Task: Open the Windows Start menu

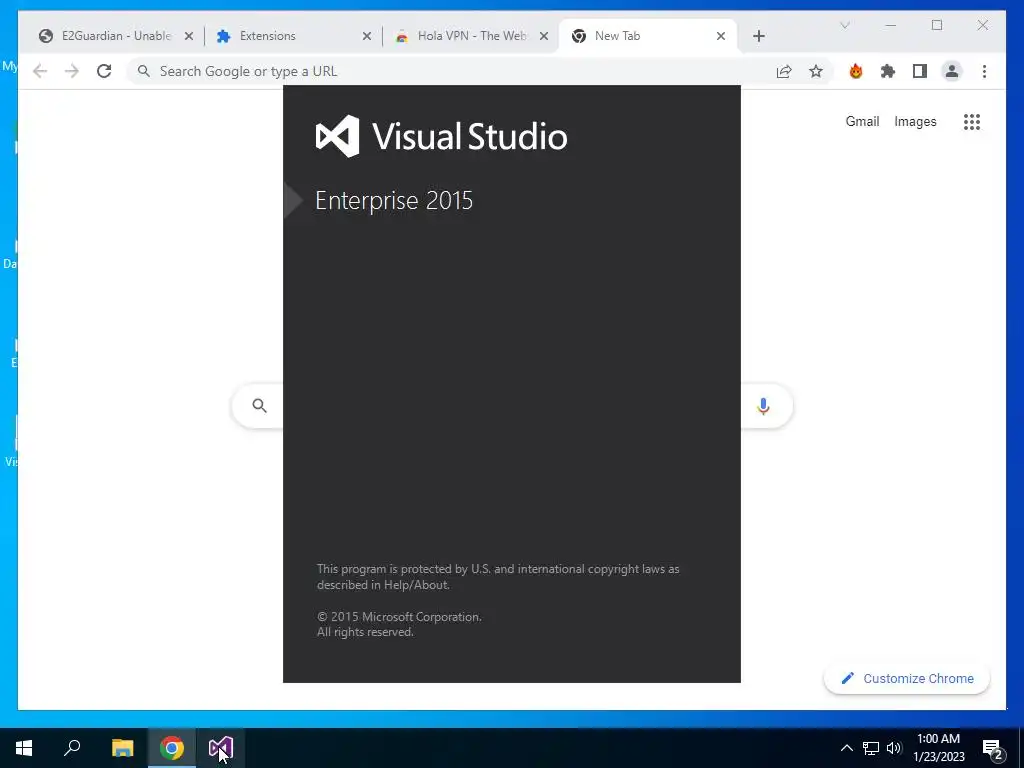Action: point(24,748)
